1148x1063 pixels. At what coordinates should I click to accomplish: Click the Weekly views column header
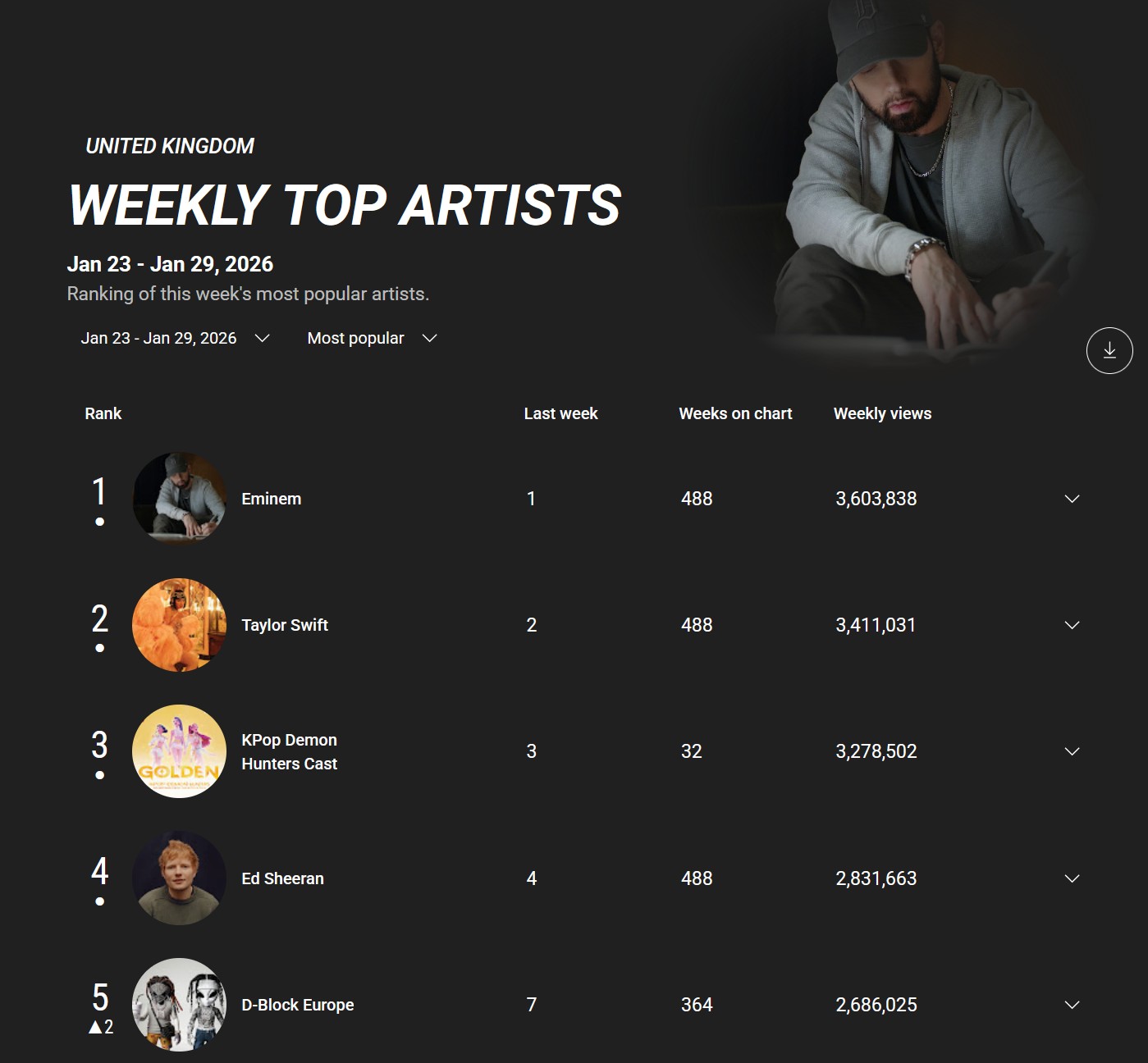[882, 413]
